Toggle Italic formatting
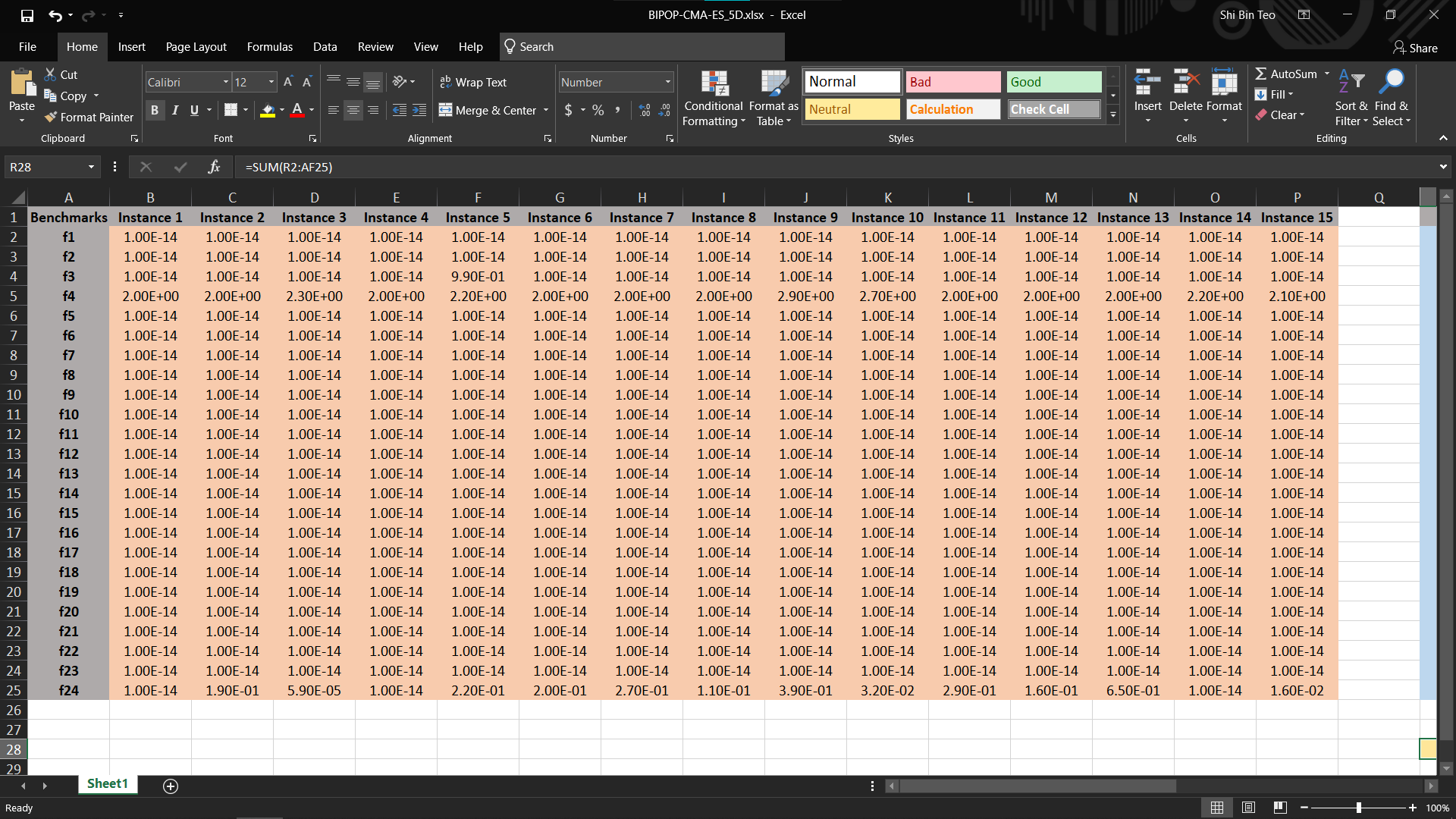 pos(175,110)
